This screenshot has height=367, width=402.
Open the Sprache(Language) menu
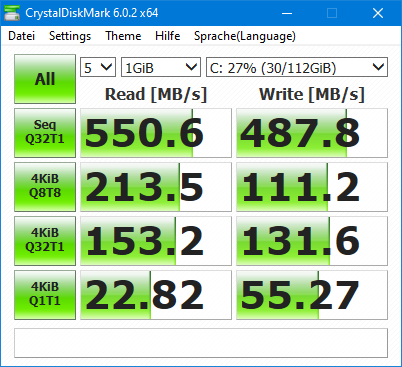click(245, 36)
